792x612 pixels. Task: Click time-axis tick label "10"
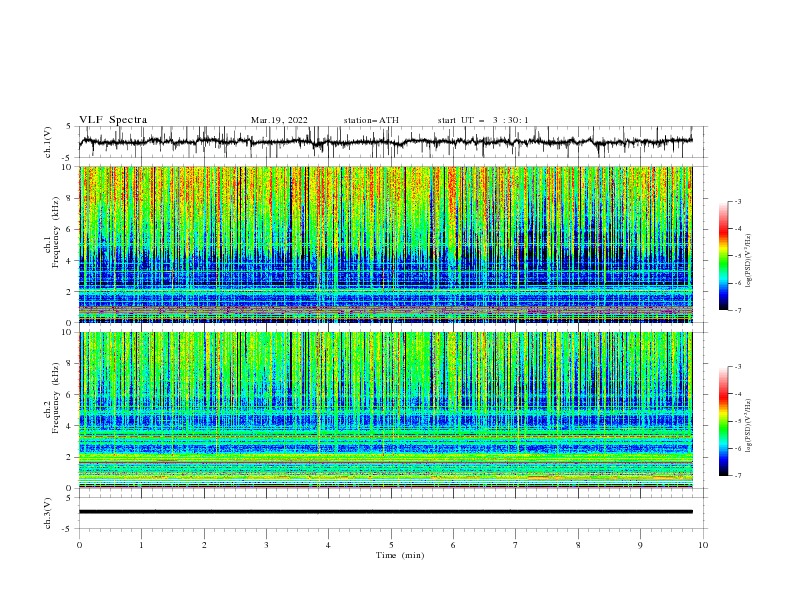703,545
